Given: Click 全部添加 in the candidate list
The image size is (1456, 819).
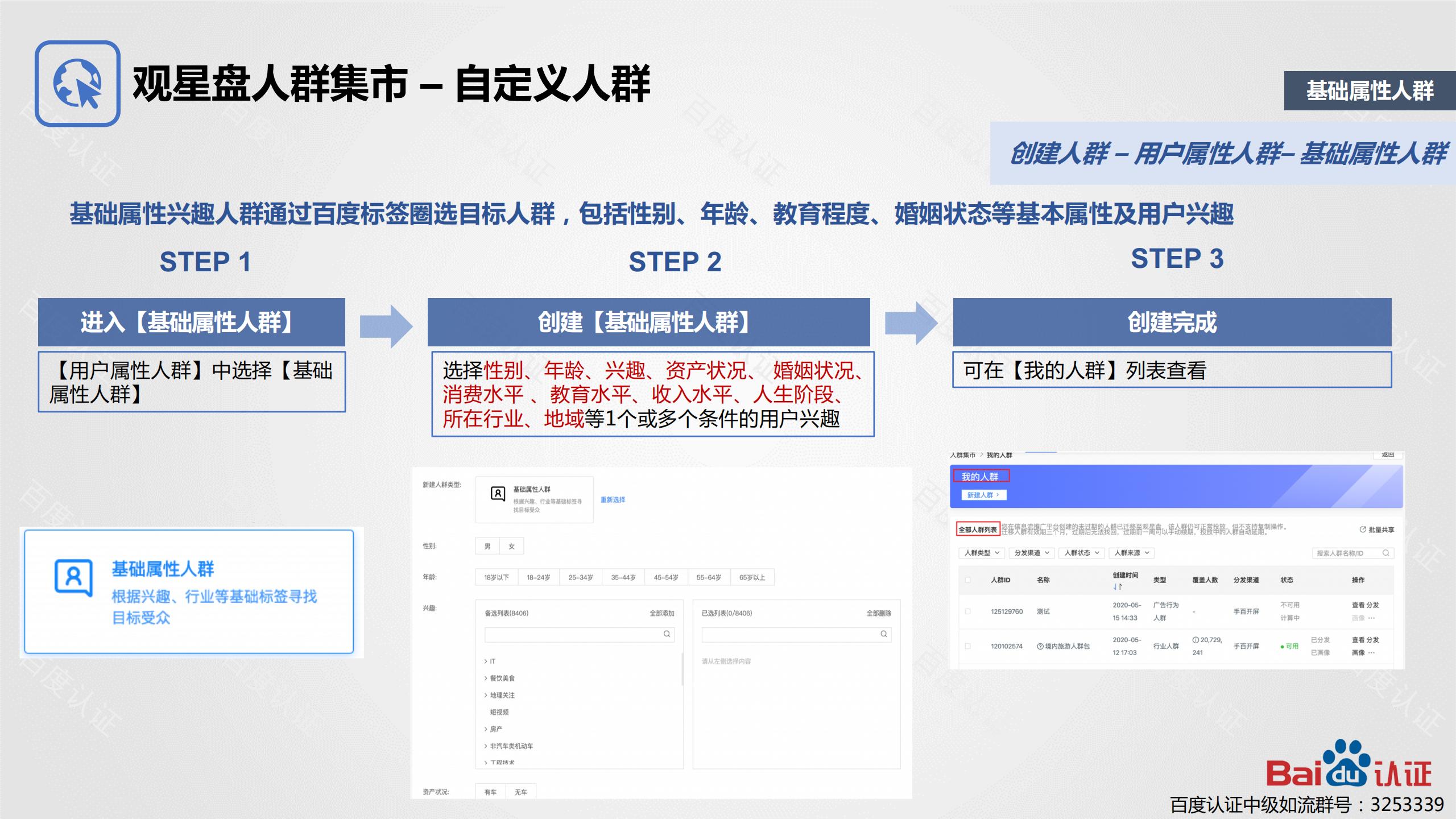Looking at the screenshot, I should tap(662, 613).
